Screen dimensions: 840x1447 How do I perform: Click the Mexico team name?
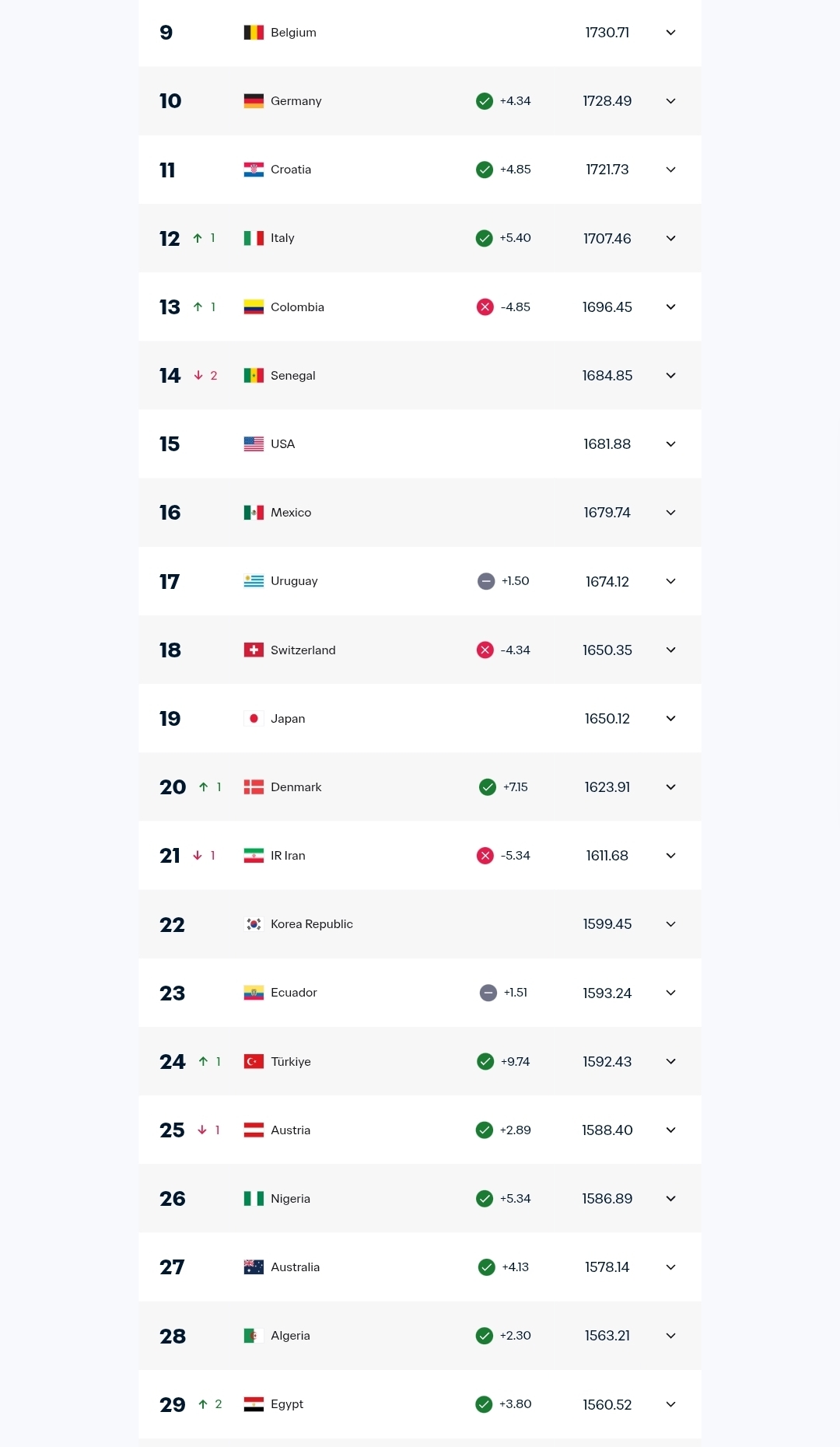click(291, 513)
